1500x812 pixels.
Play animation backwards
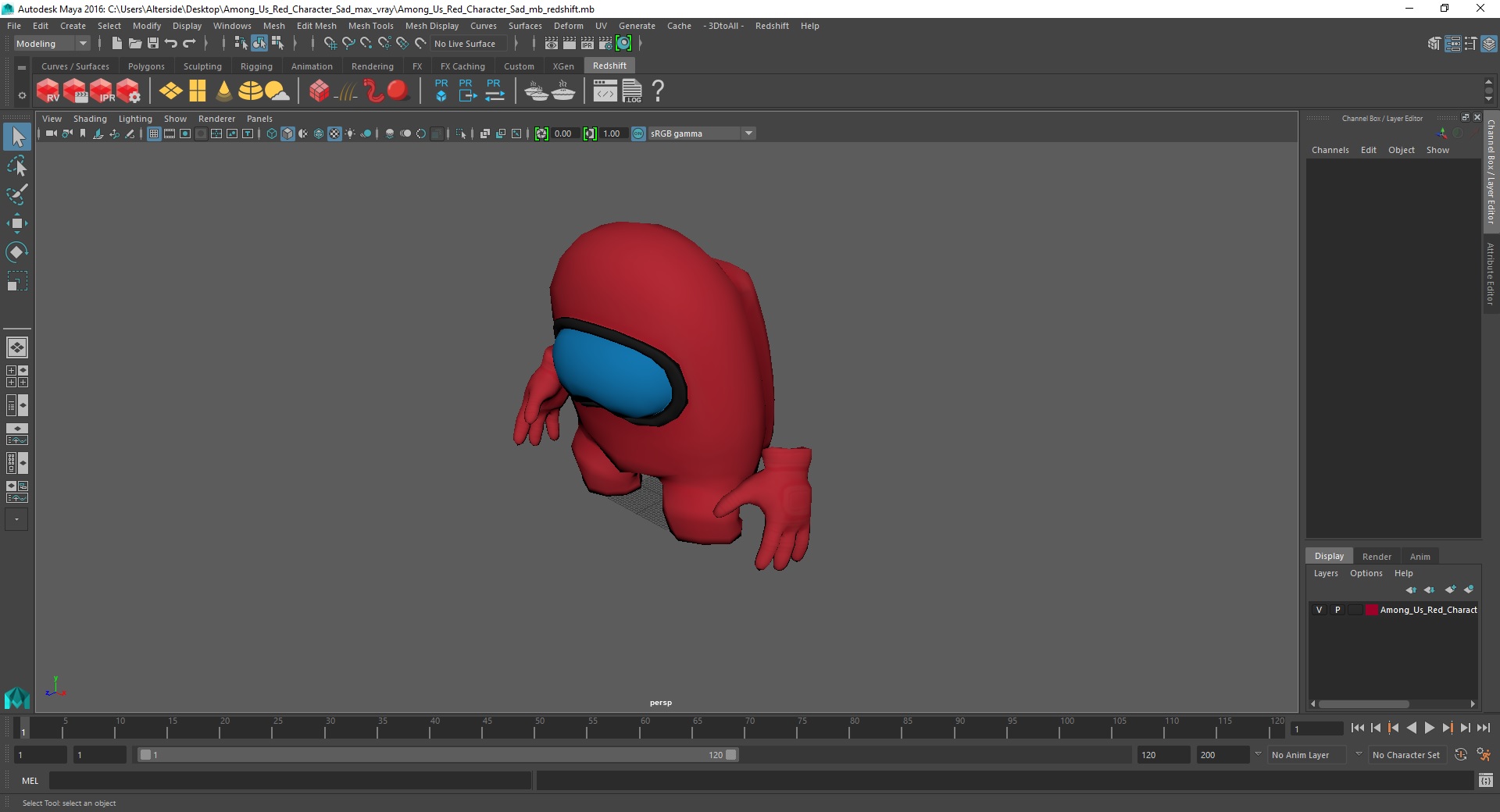[1411, 728]
